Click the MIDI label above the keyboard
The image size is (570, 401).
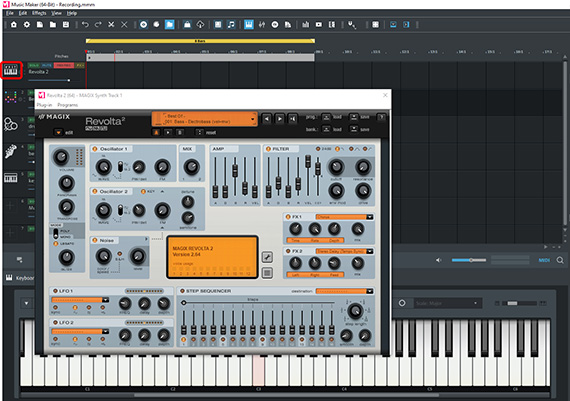544,260
